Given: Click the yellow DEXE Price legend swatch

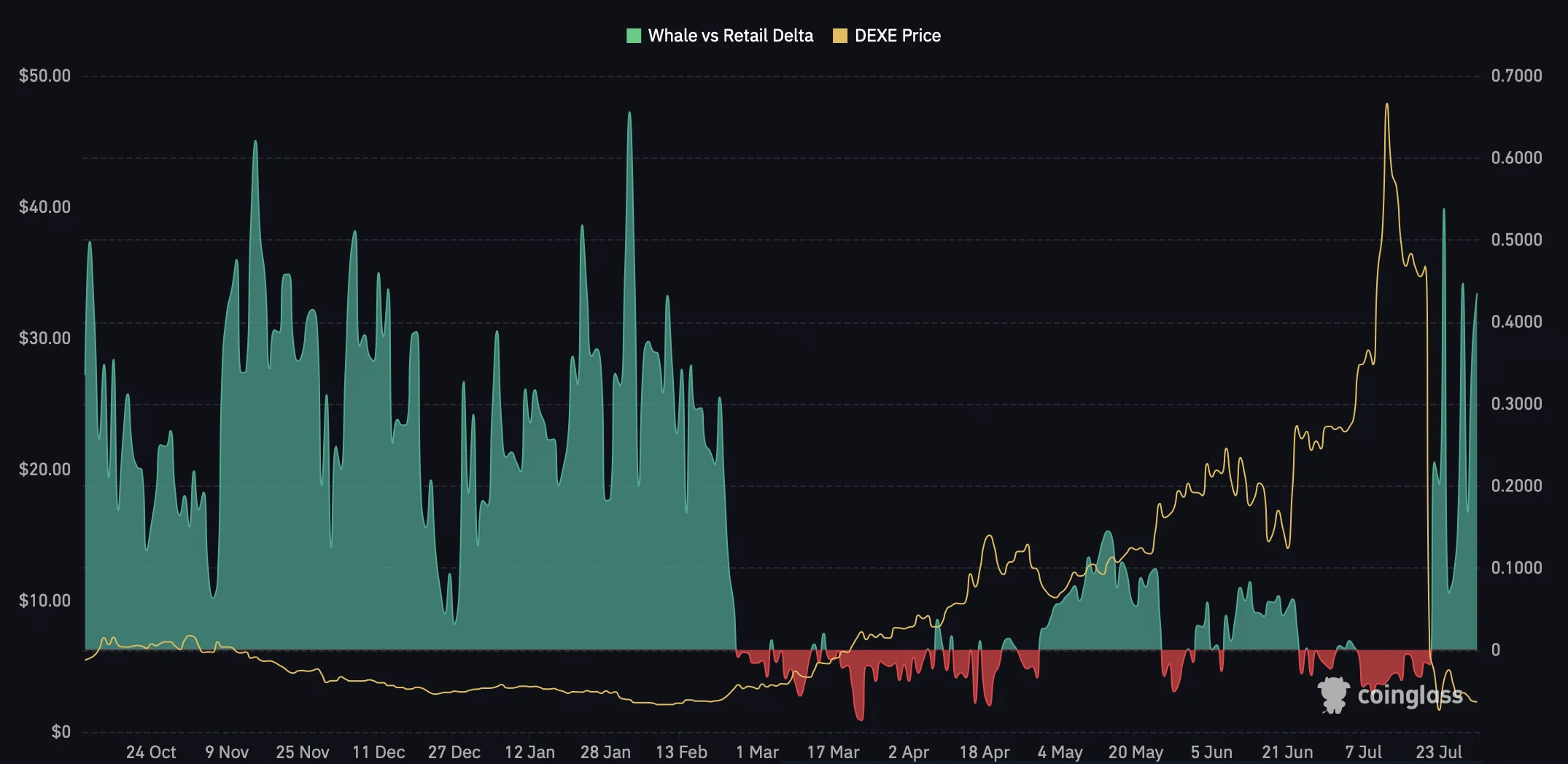Looking at the screenshot, I should [840, 36].
